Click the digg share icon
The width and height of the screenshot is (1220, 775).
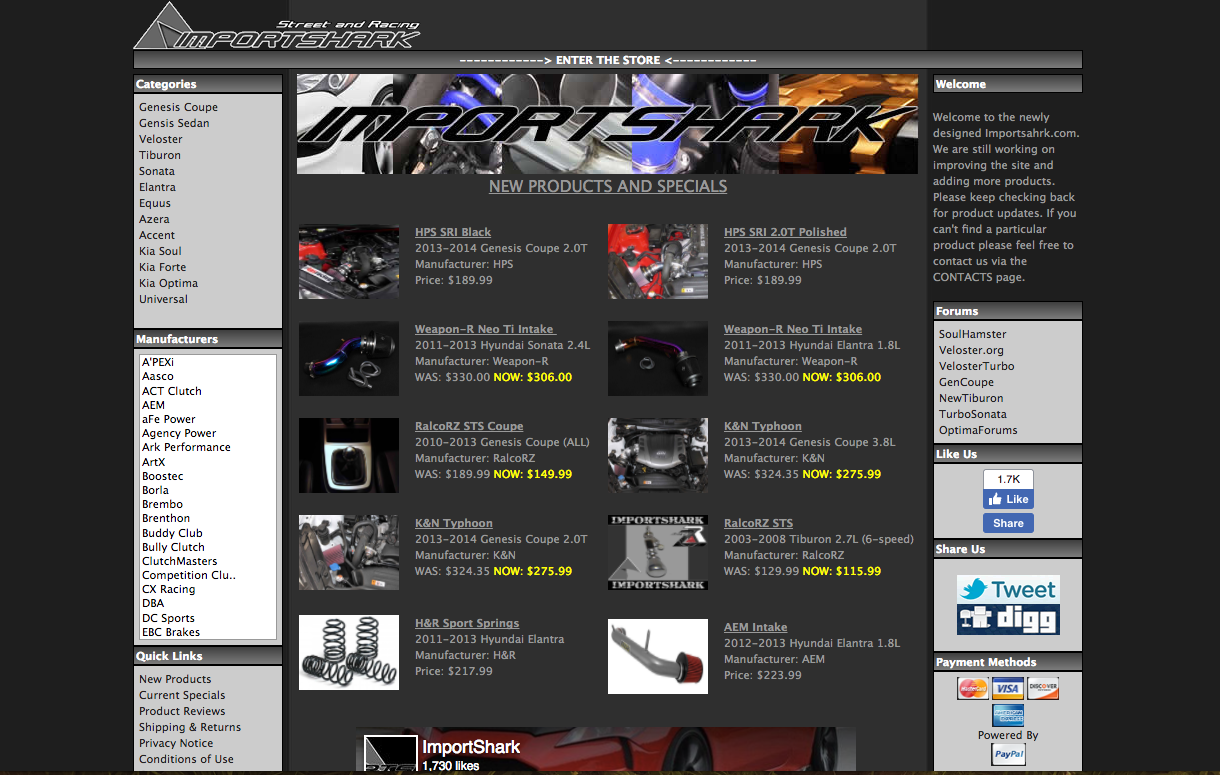click(1008, 619)
